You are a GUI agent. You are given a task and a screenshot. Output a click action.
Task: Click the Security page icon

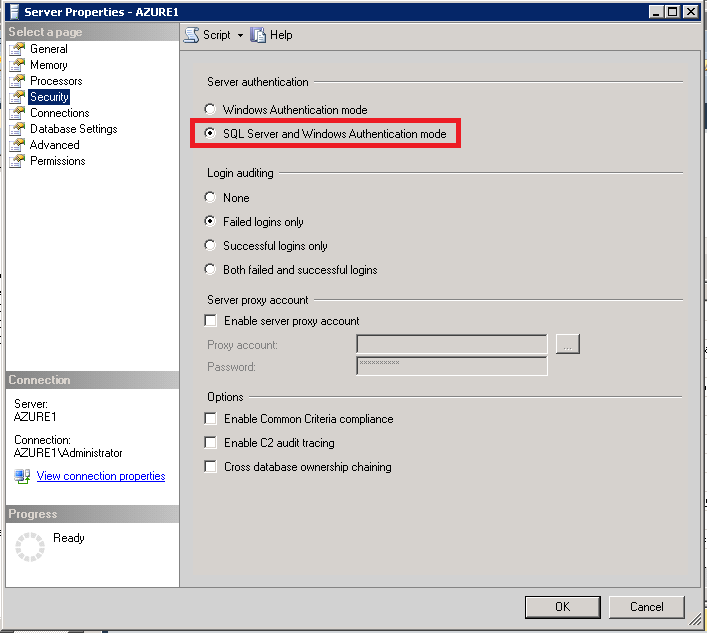coord(17,97)
